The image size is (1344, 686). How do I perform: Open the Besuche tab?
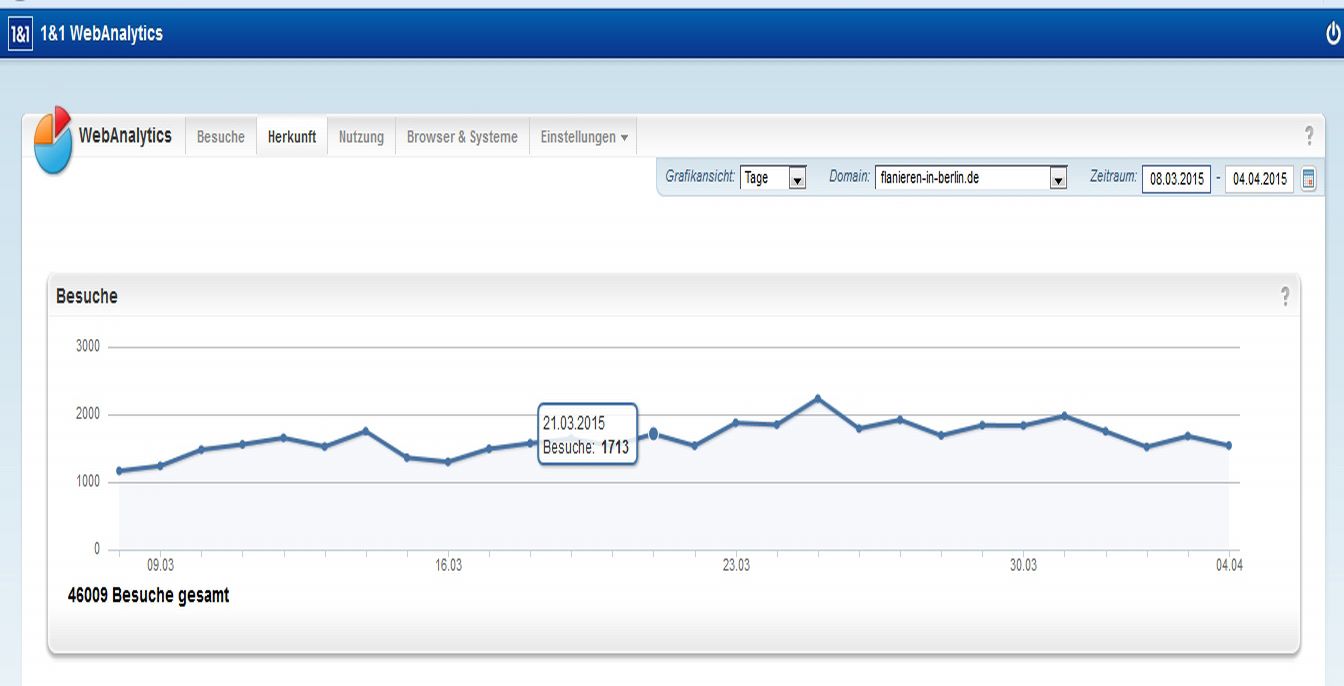point(220,137)
